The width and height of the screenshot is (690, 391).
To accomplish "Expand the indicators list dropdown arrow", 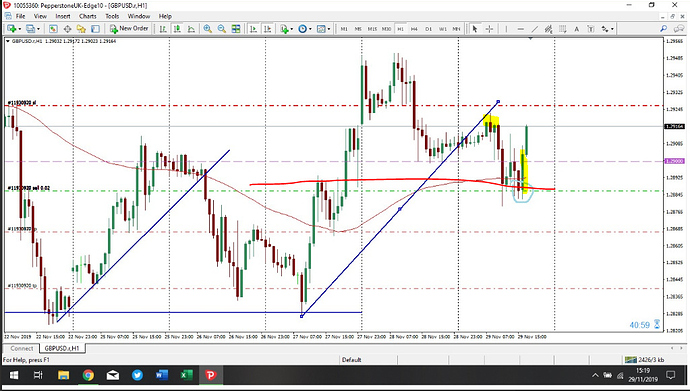I will point(292,29).
